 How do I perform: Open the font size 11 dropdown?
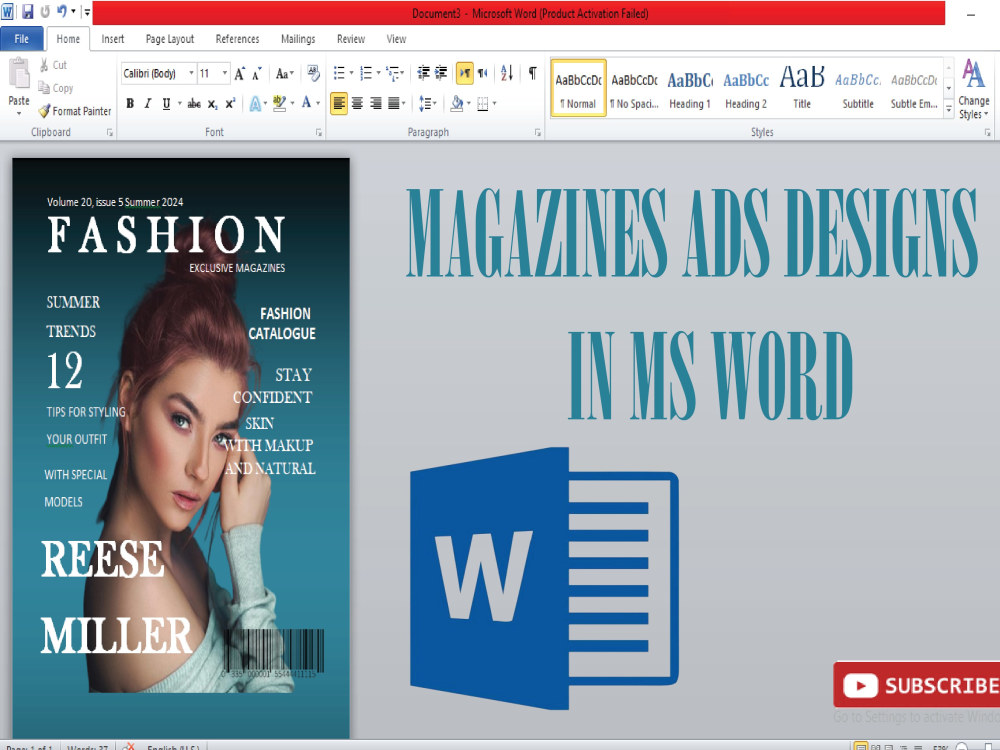coord(224,73)
